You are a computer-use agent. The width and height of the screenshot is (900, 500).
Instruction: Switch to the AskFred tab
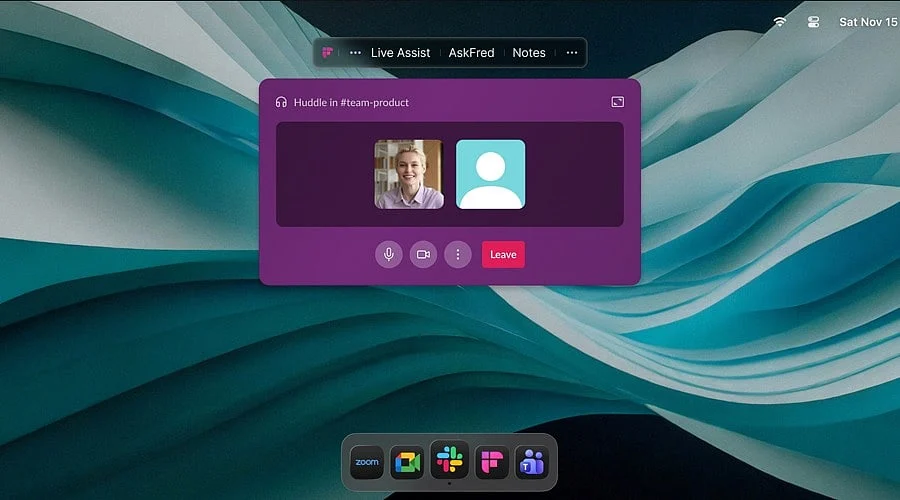coord(471,53)
